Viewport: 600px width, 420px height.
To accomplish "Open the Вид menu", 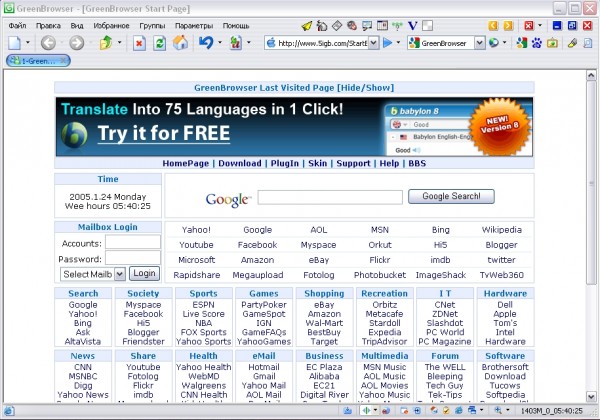I will point(77,26).
